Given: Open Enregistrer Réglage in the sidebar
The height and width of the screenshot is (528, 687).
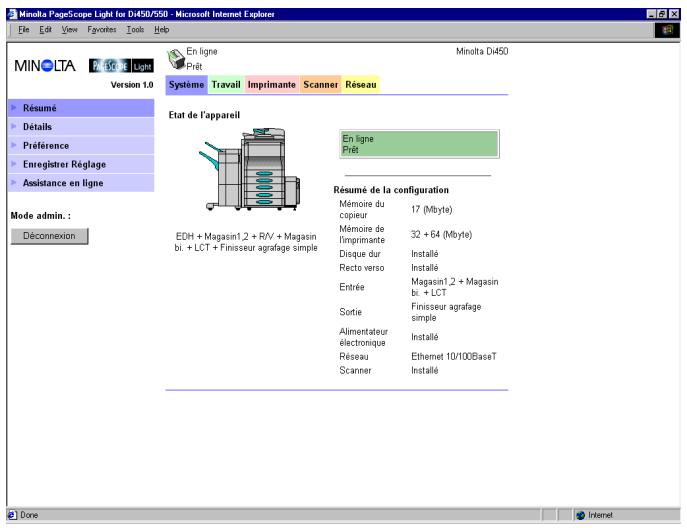Looking at the screenshot, I should coord(81,164).
